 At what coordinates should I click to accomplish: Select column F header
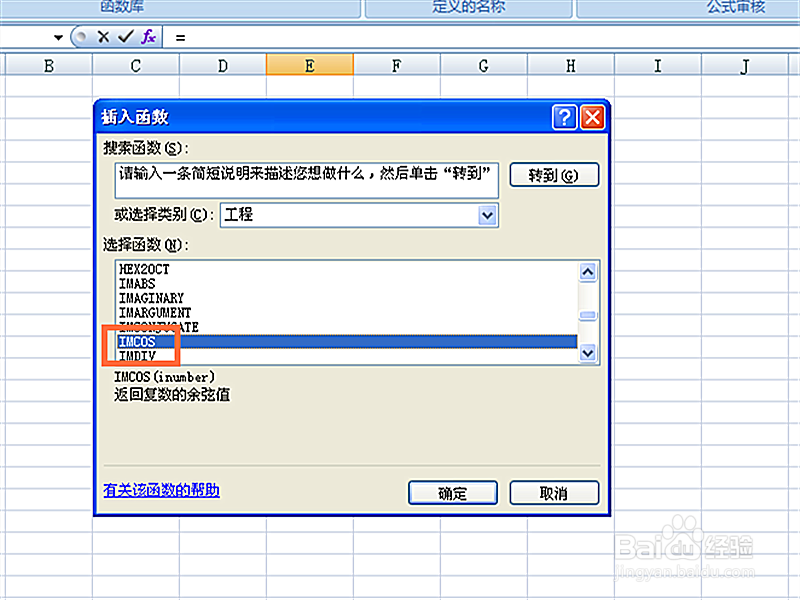pos(396,65)
